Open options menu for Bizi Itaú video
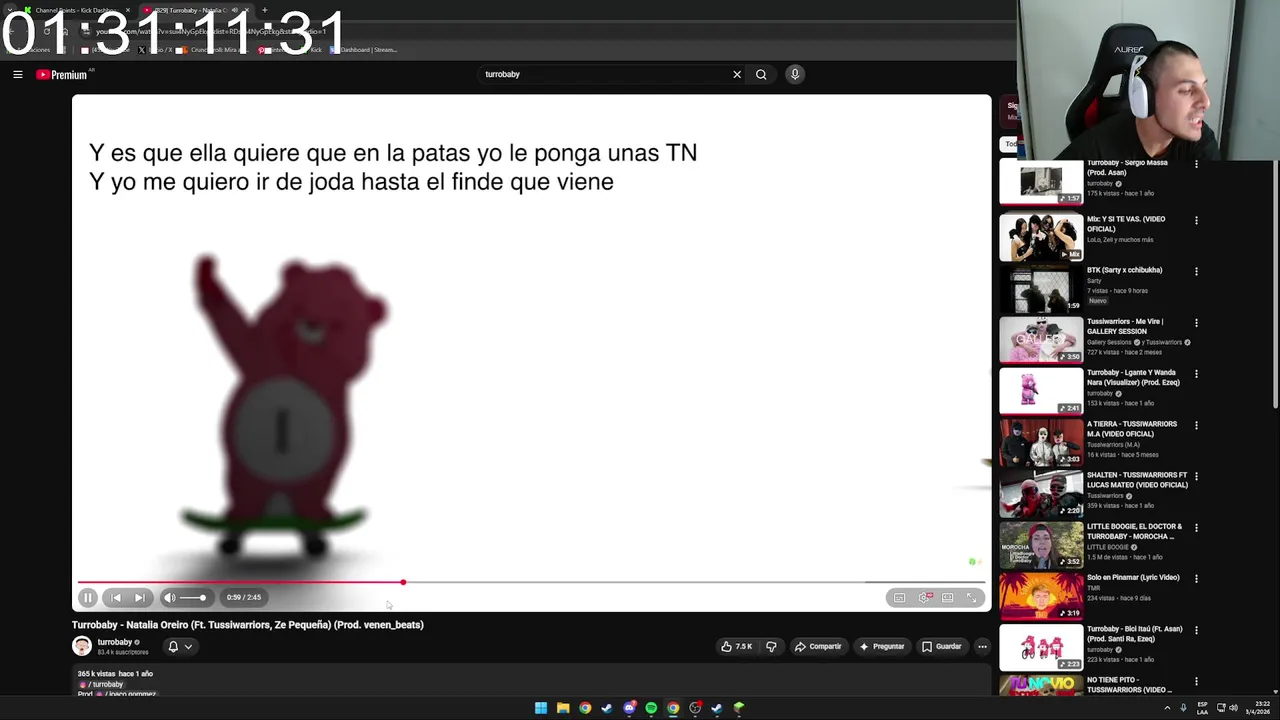 (x=1196, y=630)
